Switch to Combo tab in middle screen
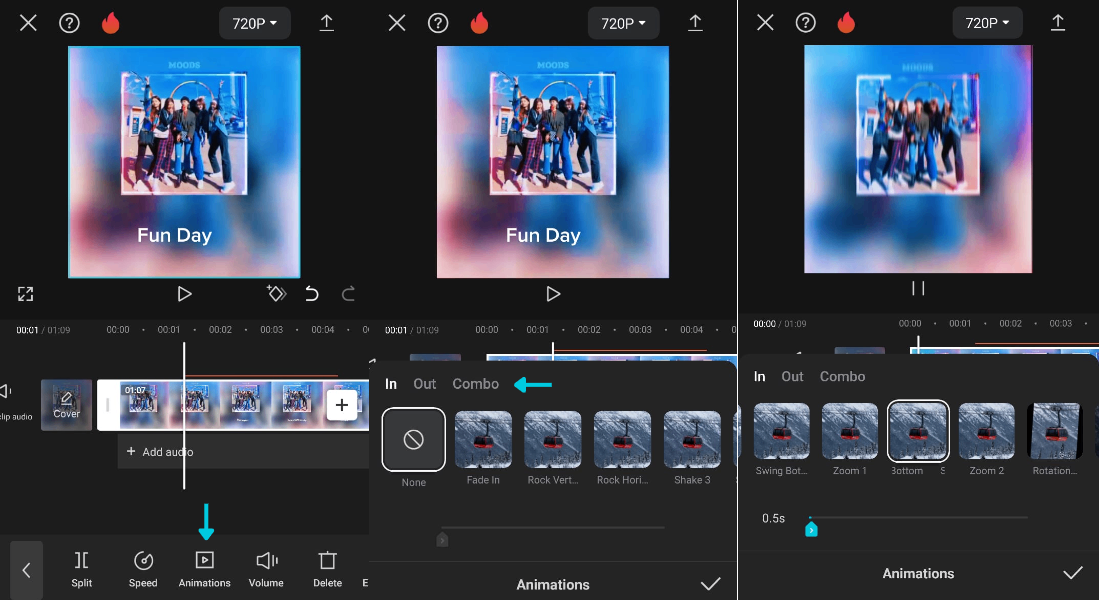This screenshot has width=1100, height=600. [x=476, y=384]
